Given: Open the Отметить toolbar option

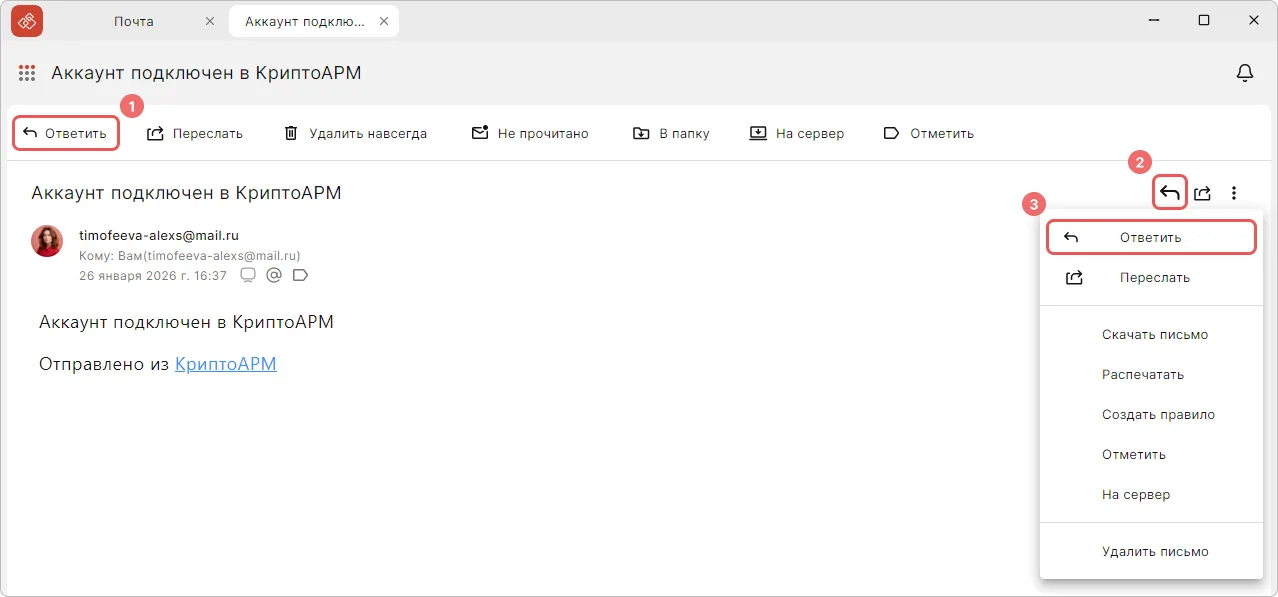Looking at the screenshot, I should 929,134.
